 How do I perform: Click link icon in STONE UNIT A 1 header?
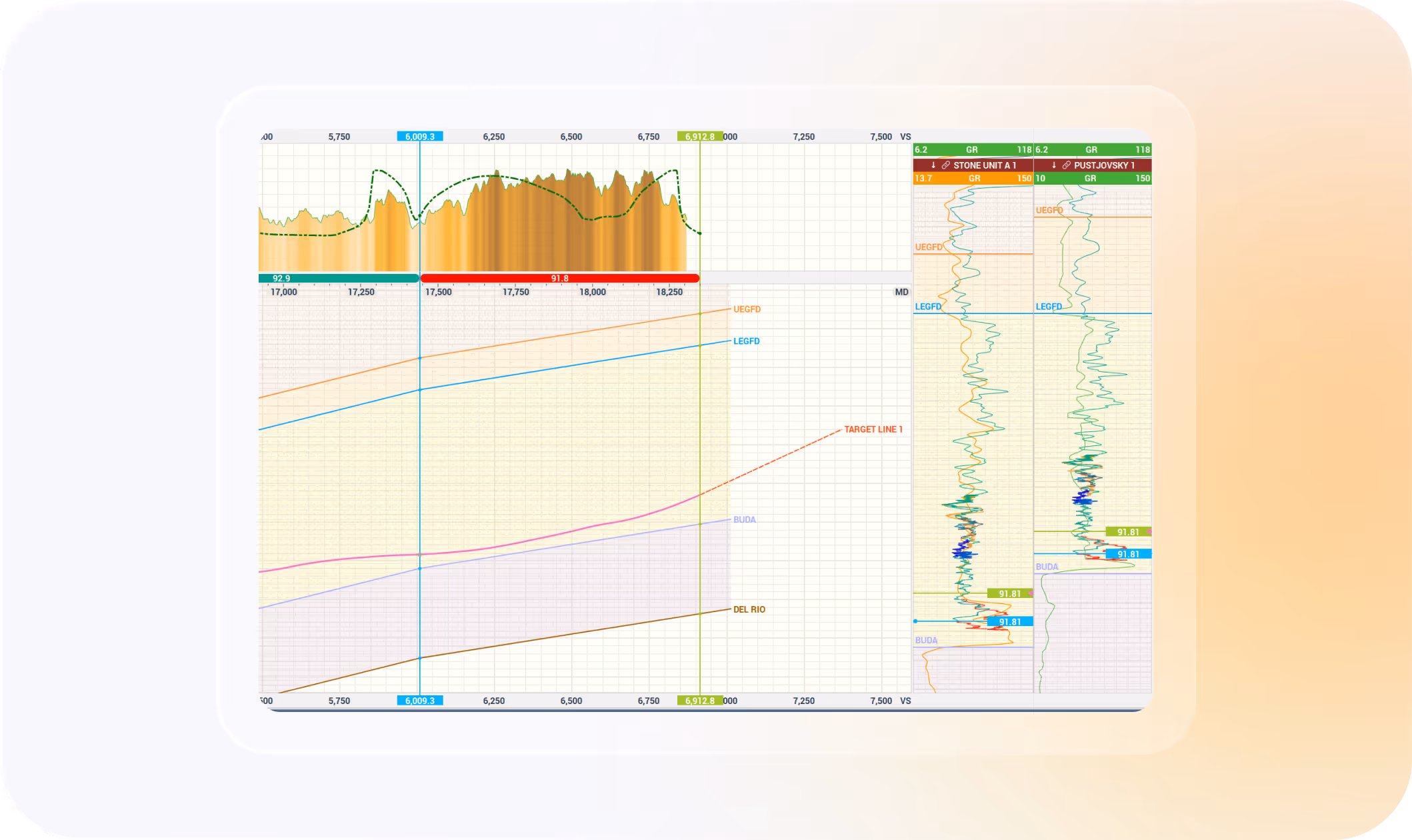click(945, 165)
